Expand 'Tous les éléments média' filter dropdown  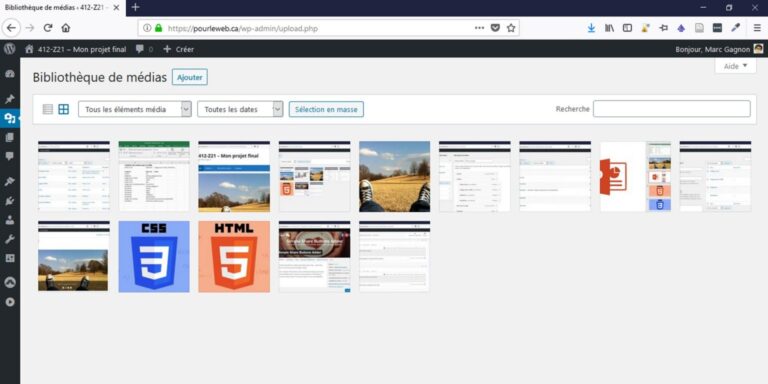pyautogui.click(x=135, y=109)
